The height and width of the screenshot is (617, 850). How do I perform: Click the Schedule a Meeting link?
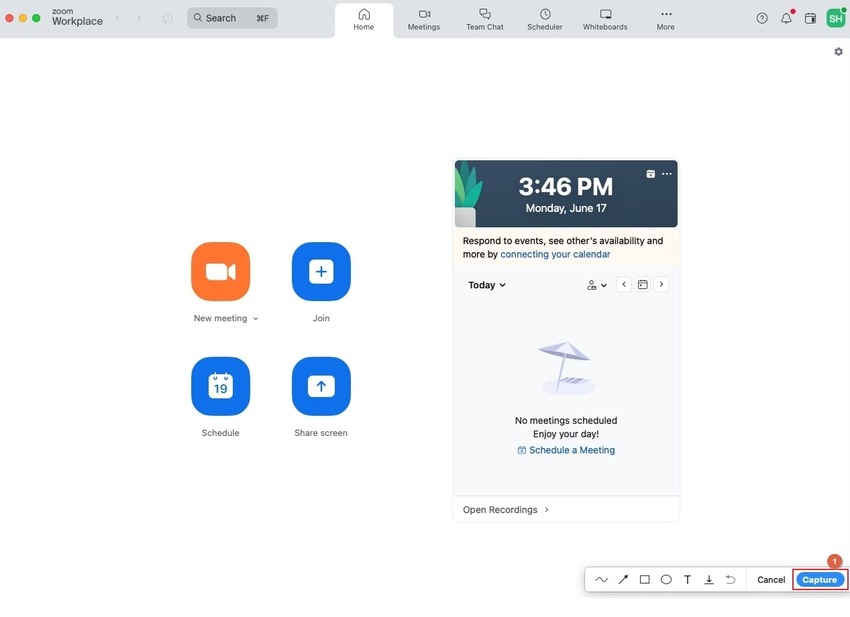coord(573,449)
